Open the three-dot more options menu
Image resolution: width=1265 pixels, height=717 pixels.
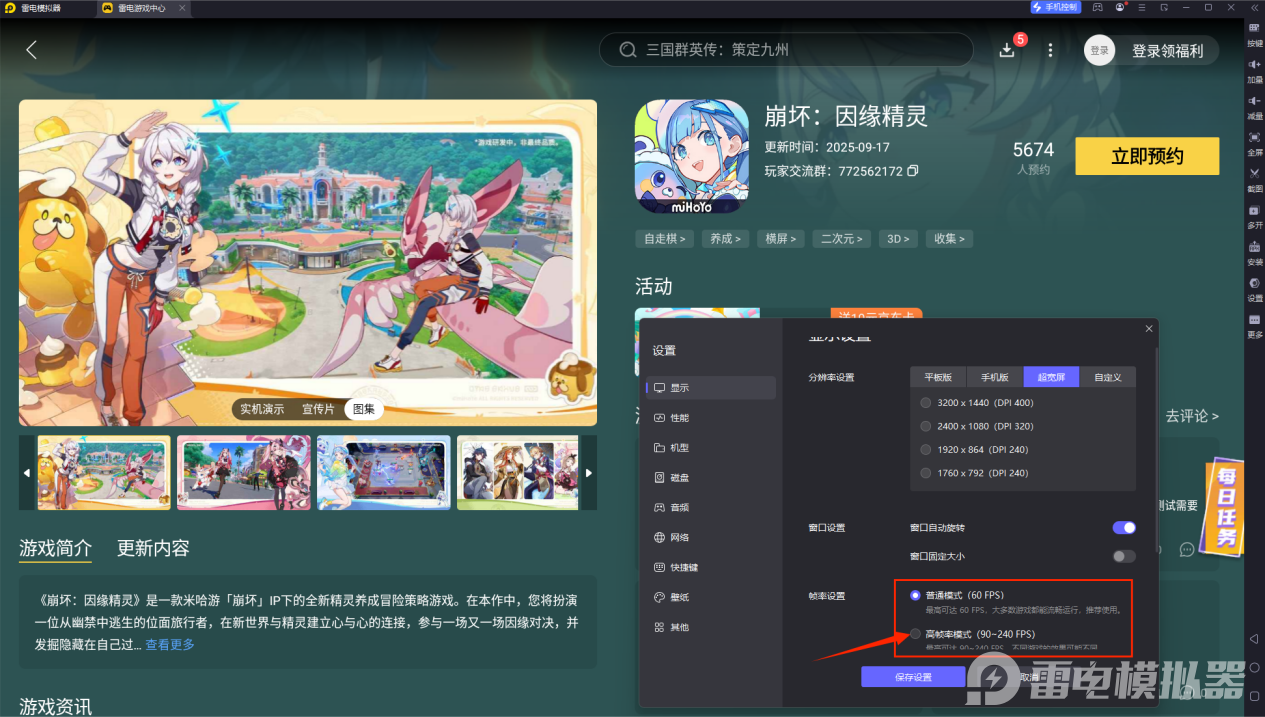[1050, 50]
